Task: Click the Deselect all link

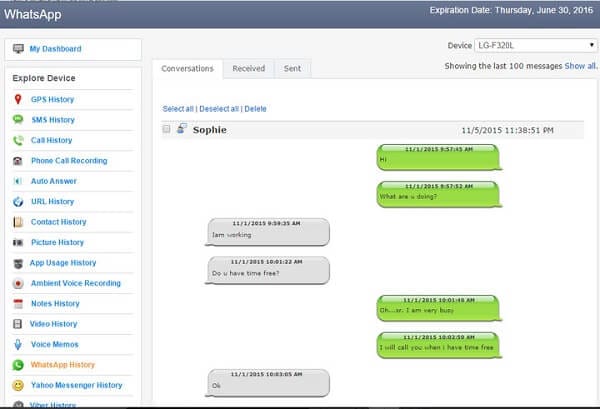Action: point(218,108)
